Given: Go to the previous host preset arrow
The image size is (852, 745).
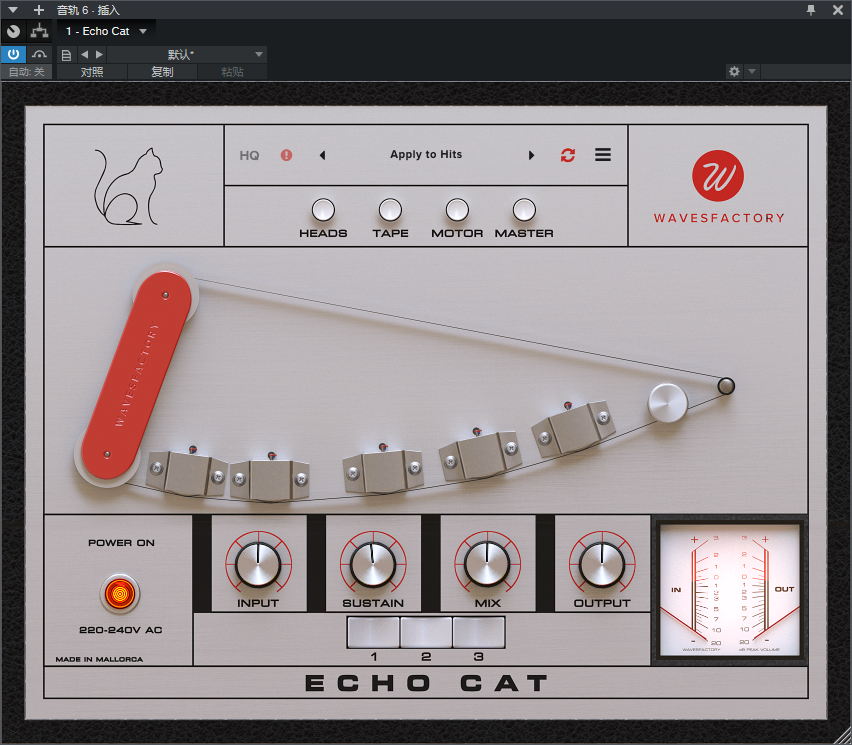Looking at the screenshot, I should click(84, 54).
